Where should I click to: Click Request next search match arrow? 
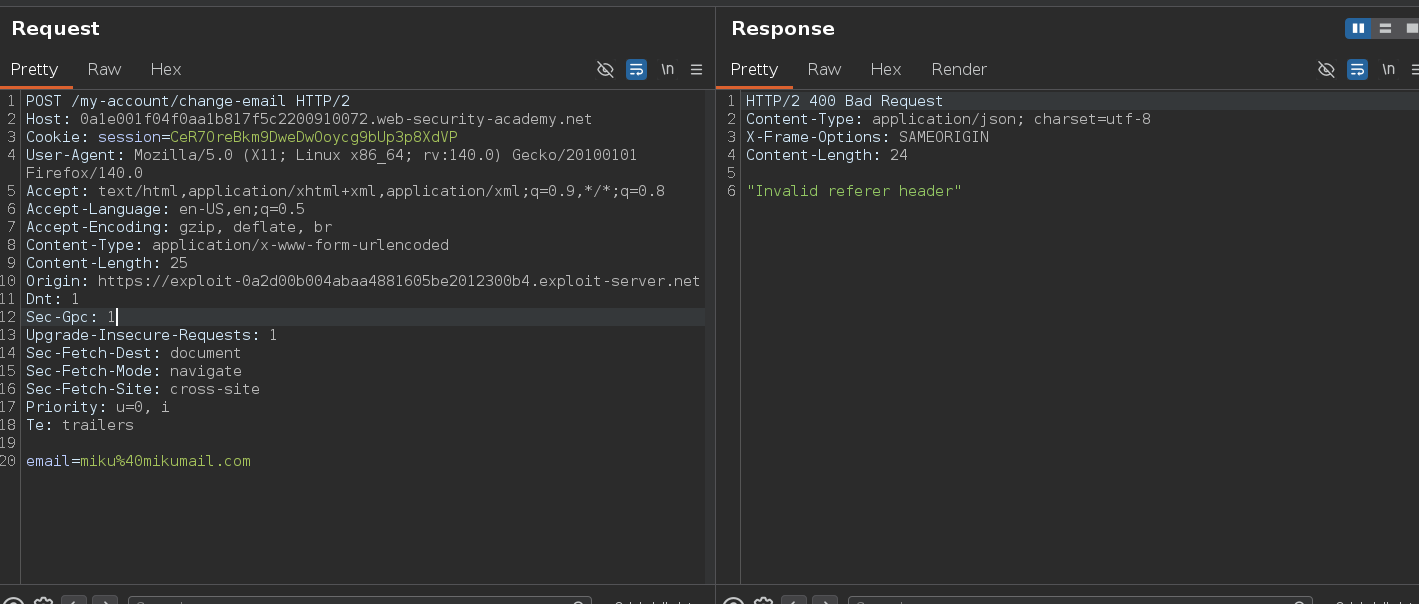point(105,601)
